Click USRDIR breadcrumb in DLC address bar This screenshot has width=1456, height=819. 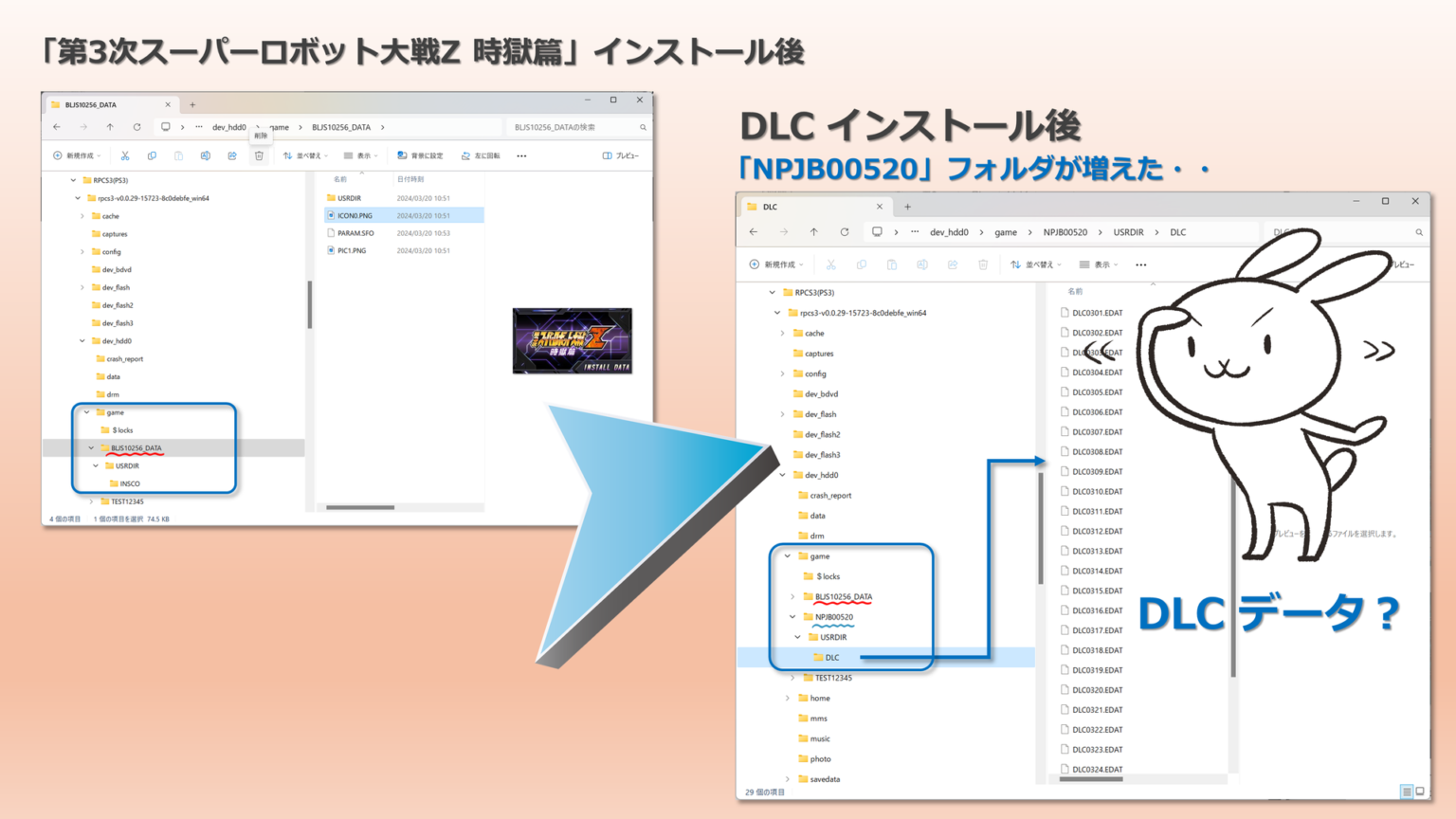(1128, 232)
